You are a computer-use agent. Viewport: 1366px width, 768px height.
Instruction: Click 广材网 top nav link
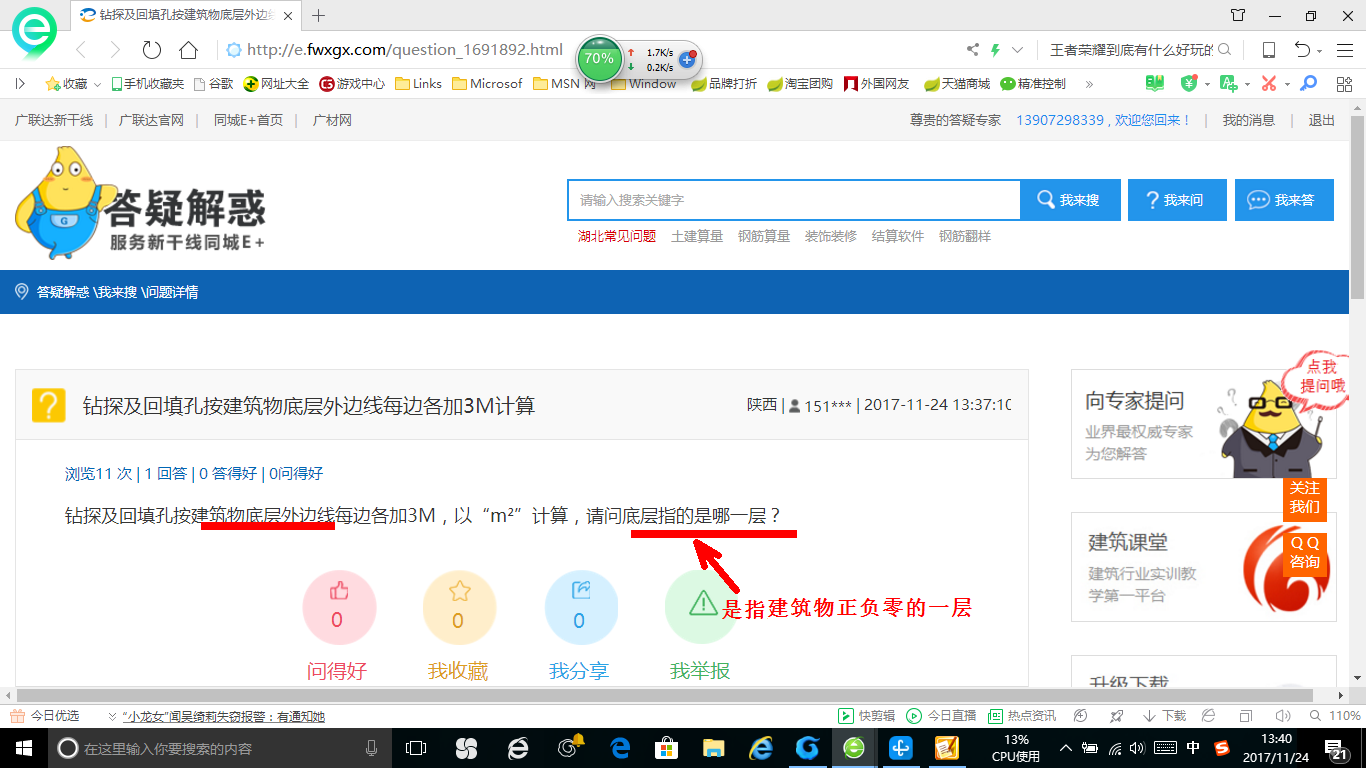pos(332,120)
